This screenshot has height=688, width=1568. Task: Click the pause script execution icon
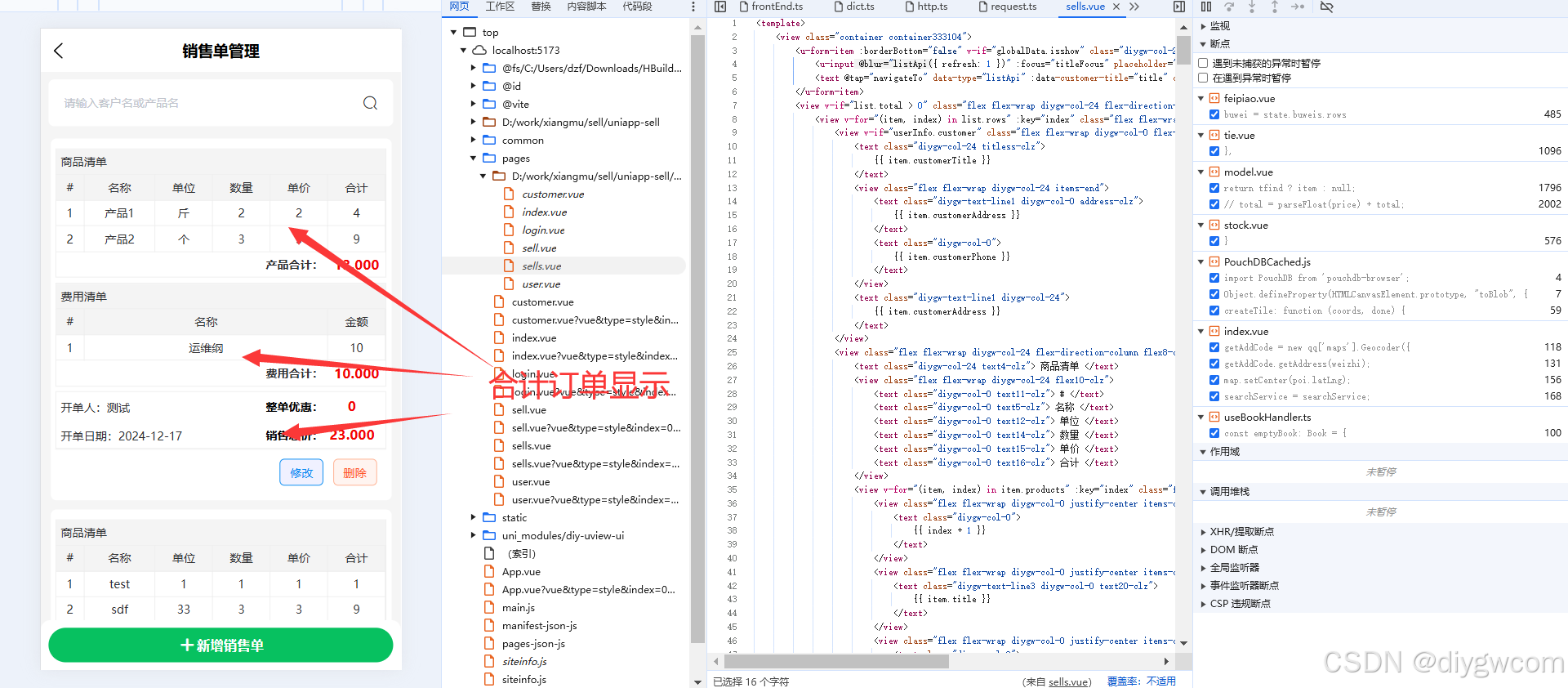pos(1206,7)
